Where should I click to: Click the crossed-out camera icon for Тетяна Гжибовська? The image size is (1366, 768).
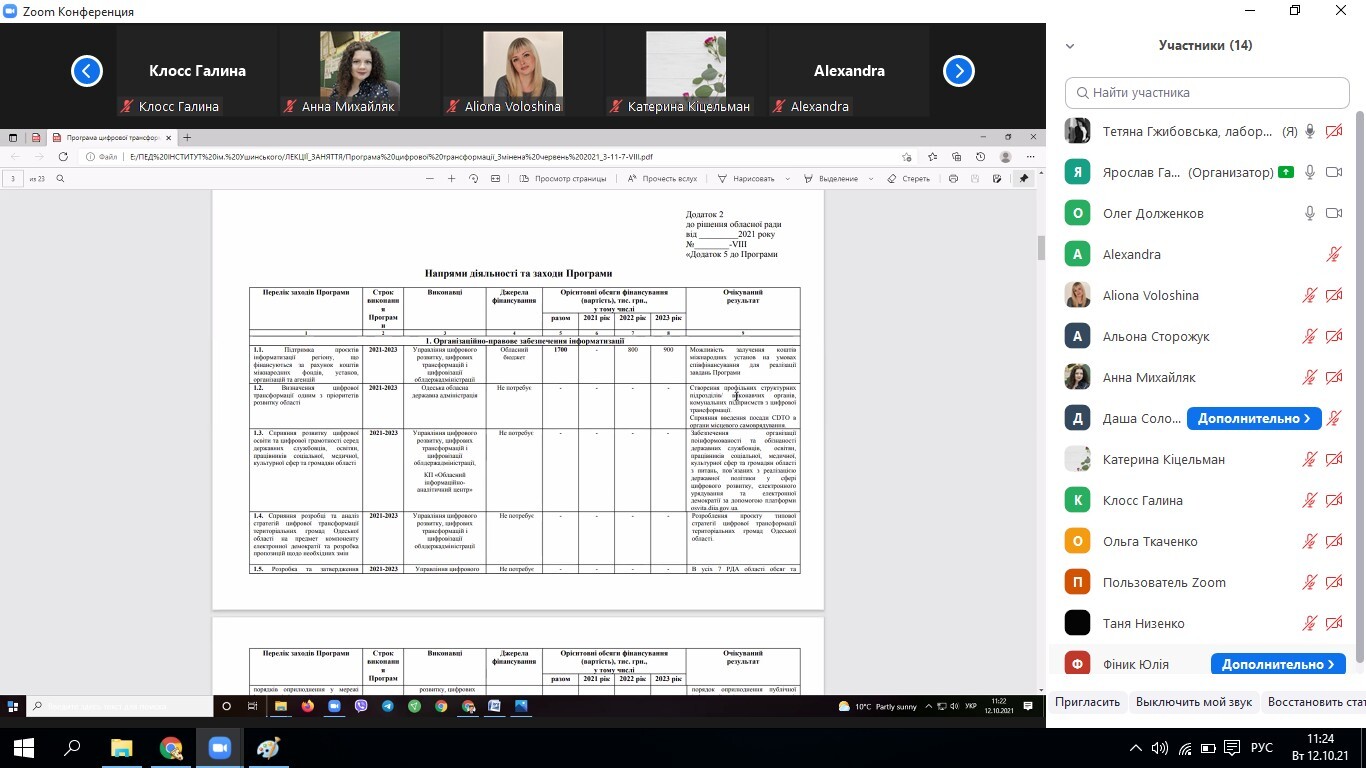1333,131
